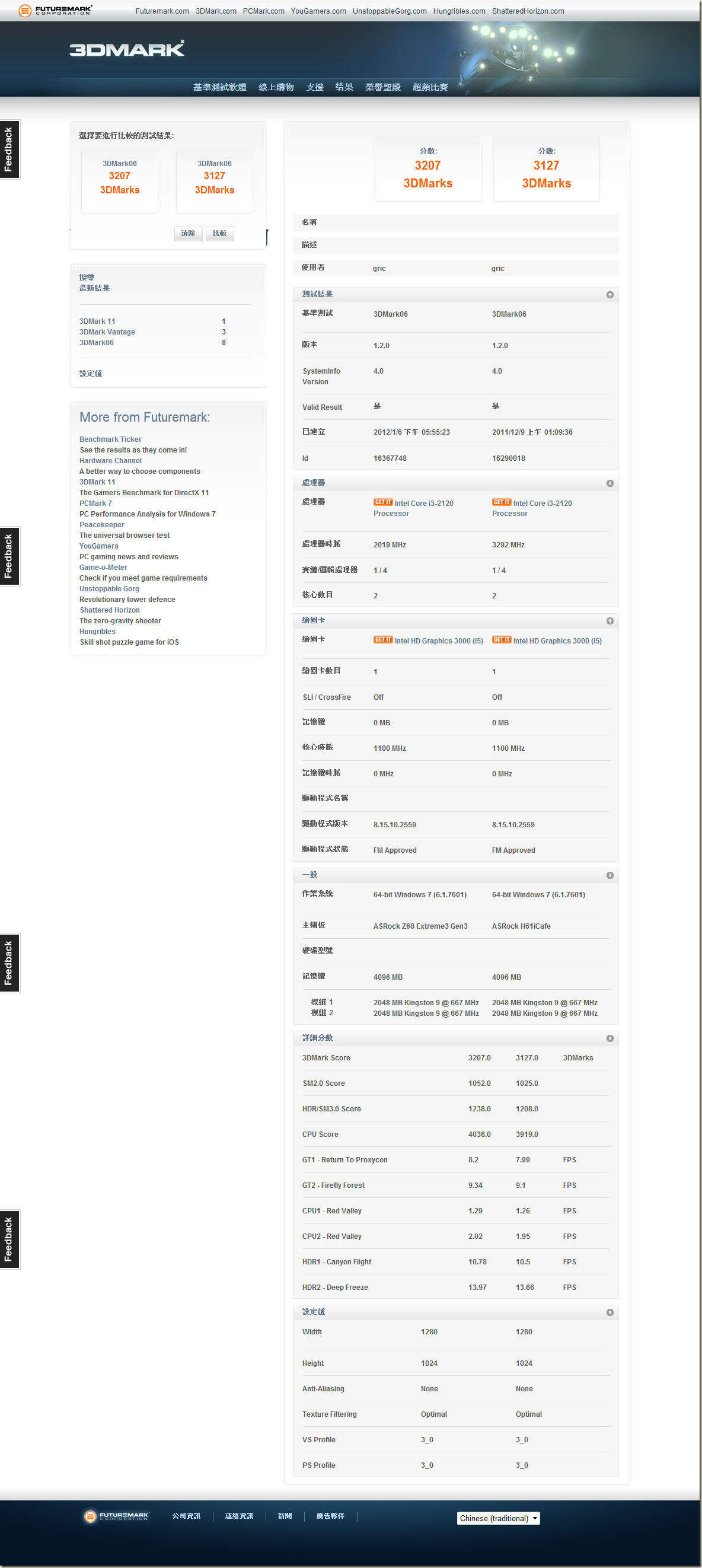702x1568 pixels.
Task: Open the Hungribles sidebar link
Action: 97,631
